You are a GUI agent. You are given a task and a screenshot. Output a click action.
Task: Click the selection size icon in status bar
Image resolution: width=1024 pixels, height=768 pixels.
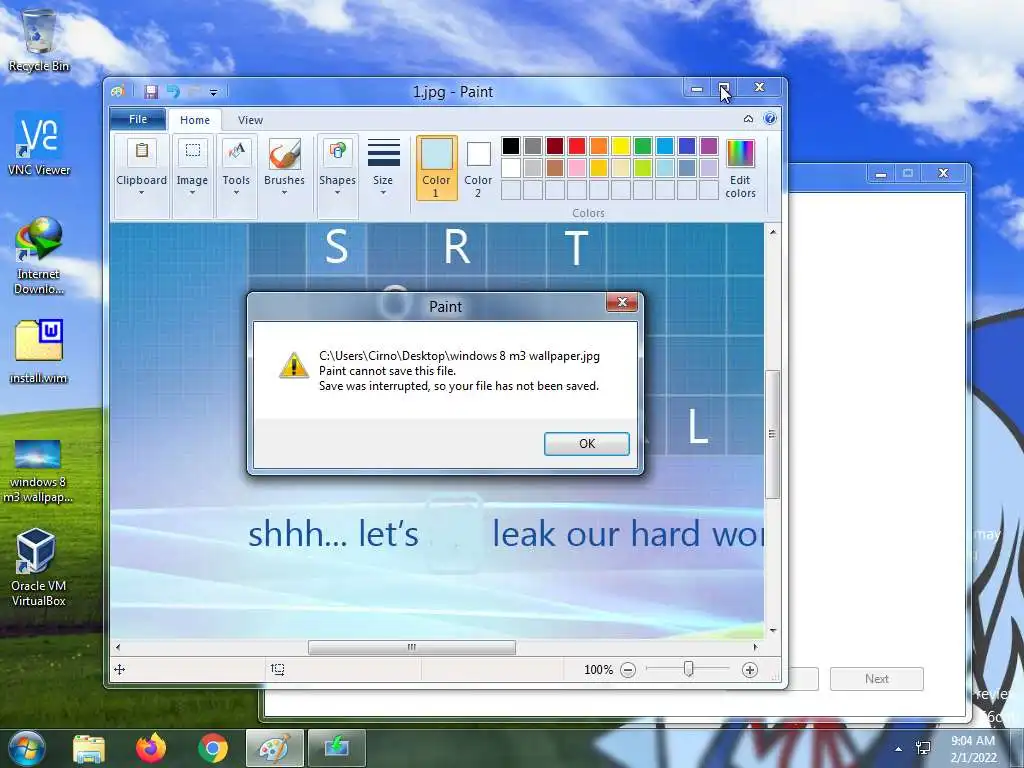coord(278,669)
